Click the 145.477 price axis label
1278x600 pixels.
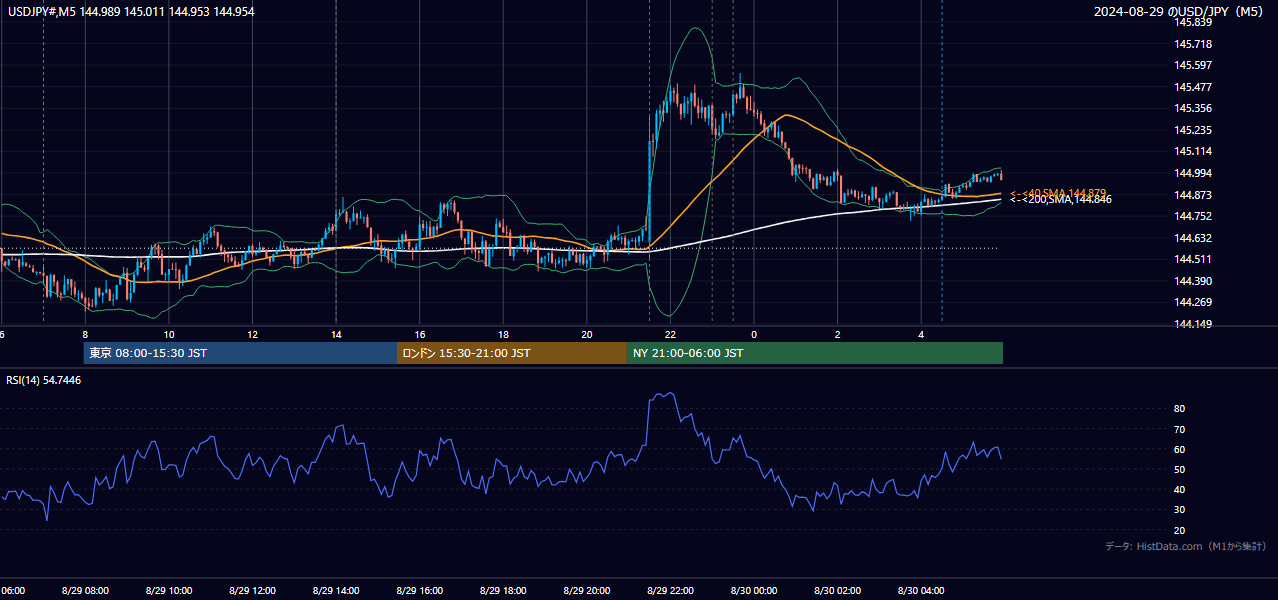(x=1193, y=87)
